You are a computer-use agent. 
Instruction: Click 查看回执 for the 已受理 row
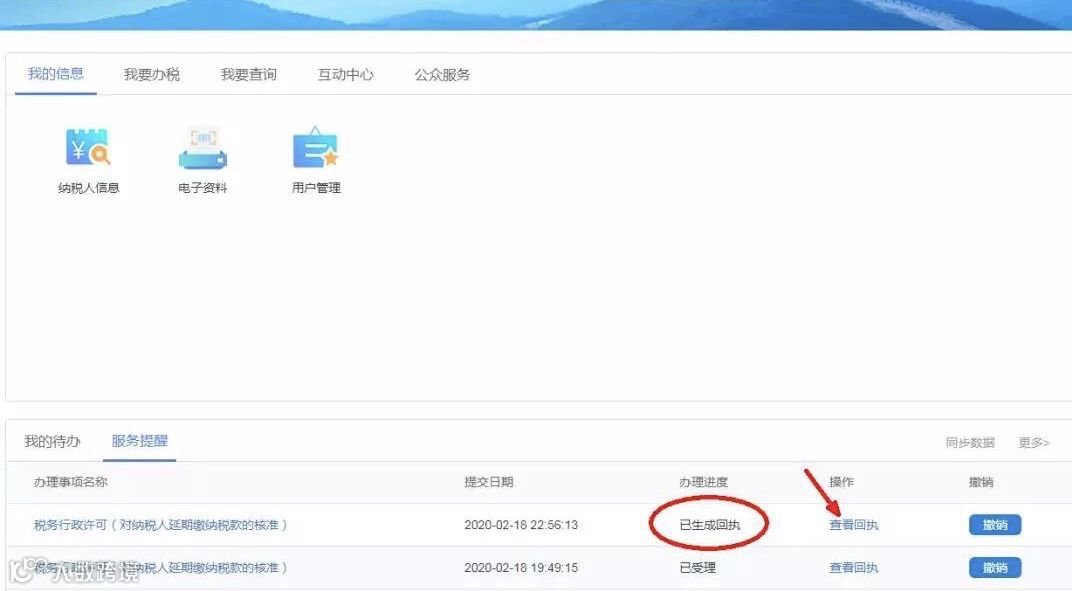[x=854, y=568]
